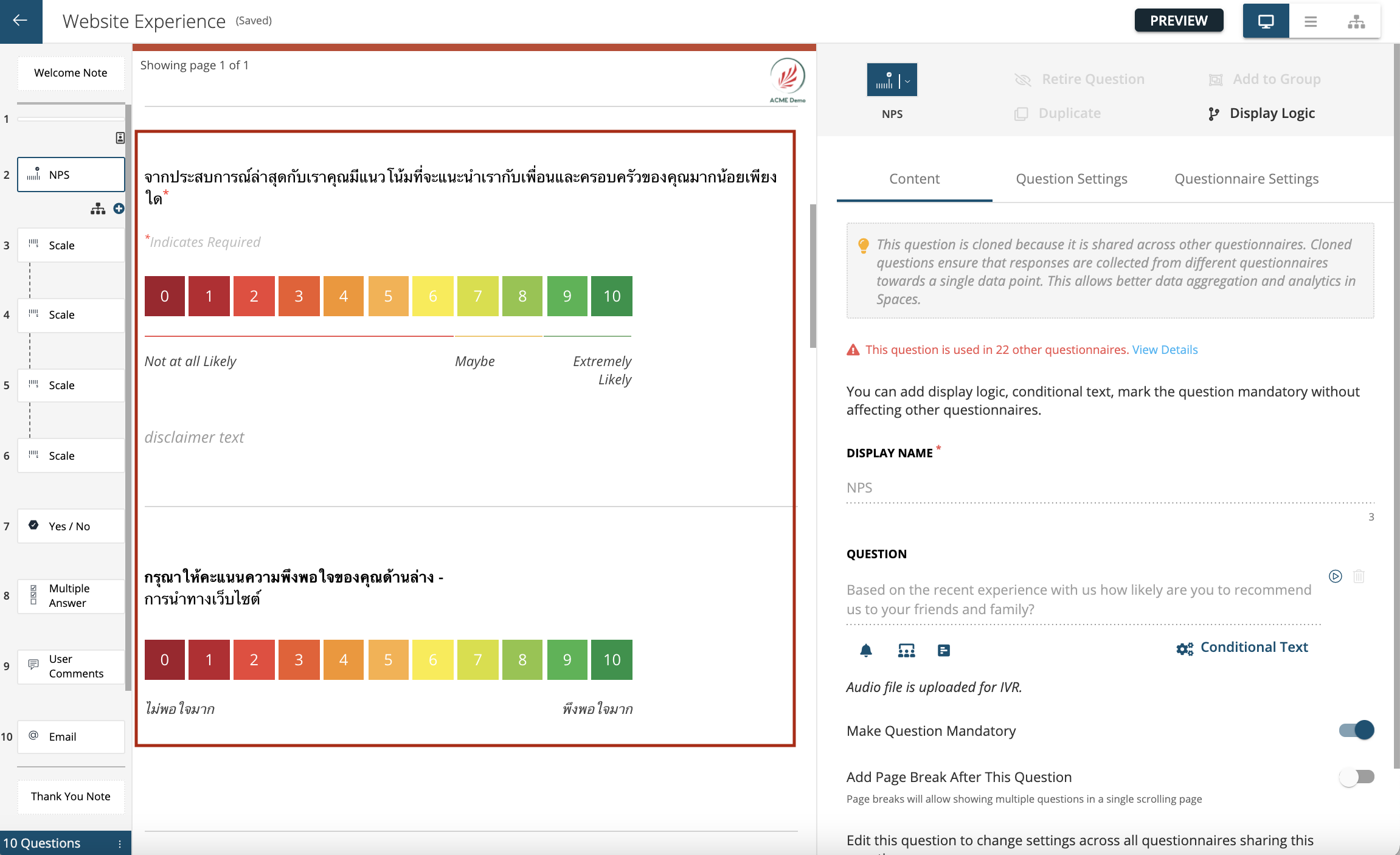Select Welcome Note in the sidebar
Viewport: 1400px width, 855px height.
71,73
